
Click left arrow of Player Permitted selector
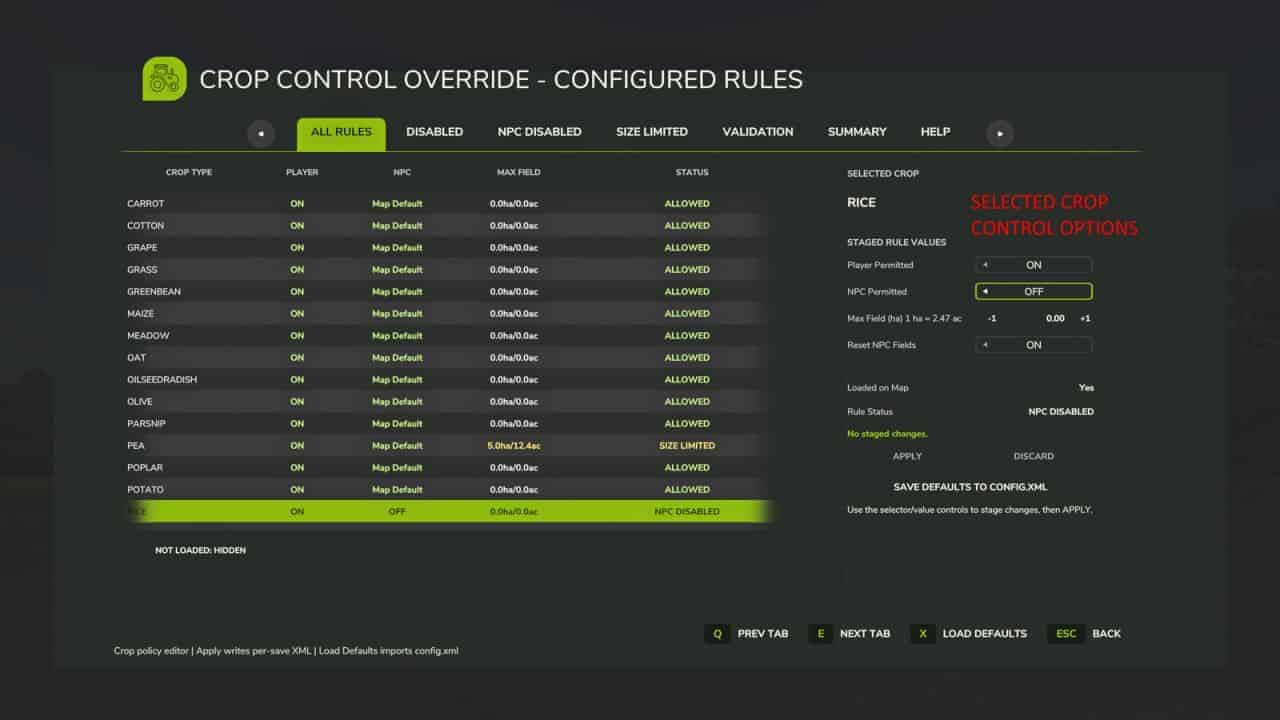(x=985, y=265)
